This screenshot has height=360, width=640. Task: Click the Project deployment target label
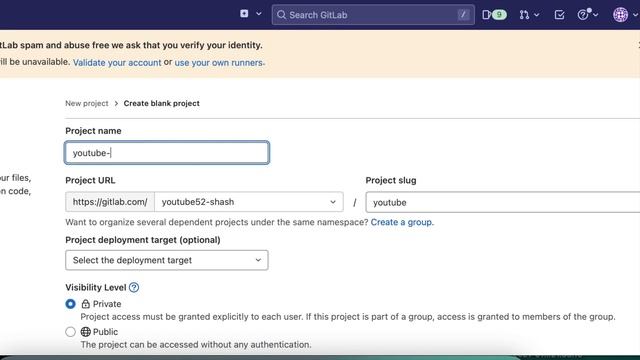pyautogui.click(x=143, y=240)
